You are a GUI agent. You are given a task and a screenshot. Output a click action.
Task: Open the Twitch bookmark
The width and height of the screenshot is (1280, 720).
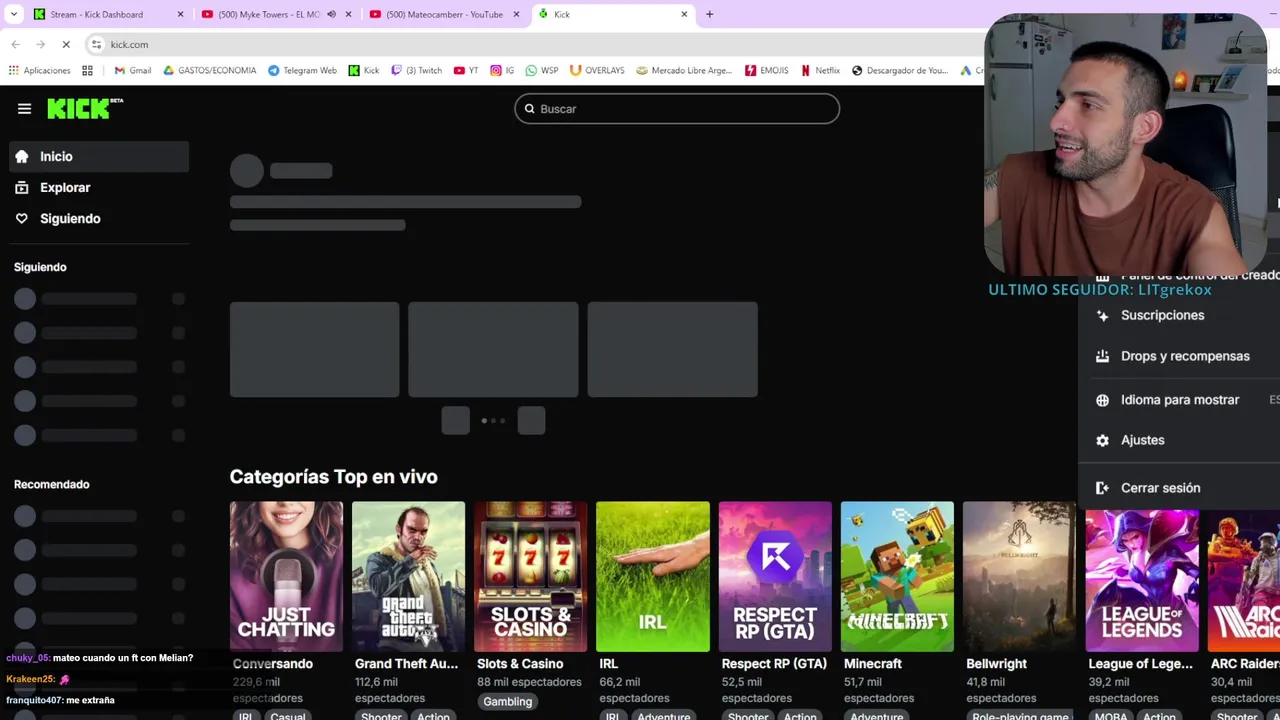click(x=416, y=70)
